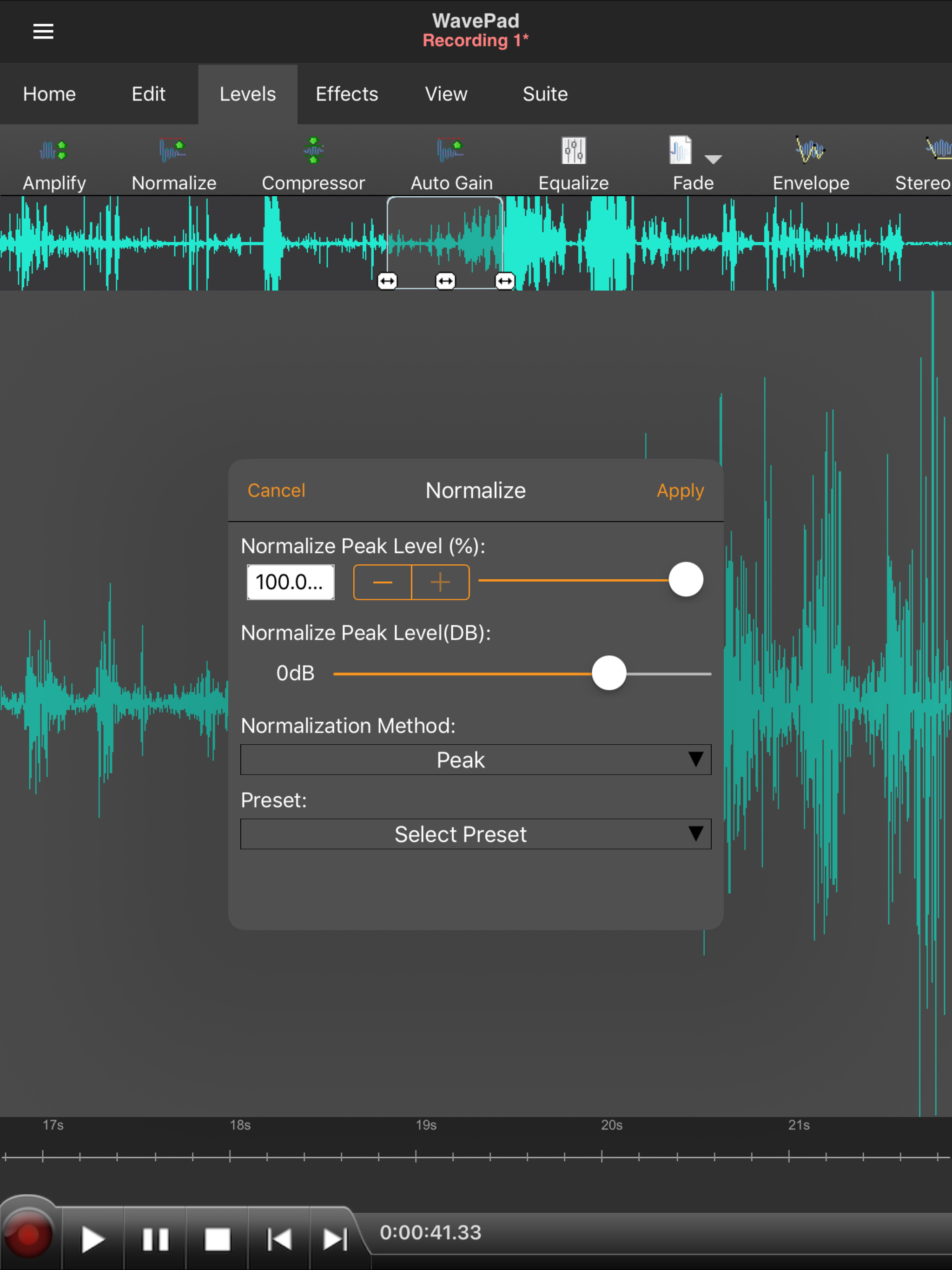Click the 18s timeline marker

click(x=240, y=1125)
